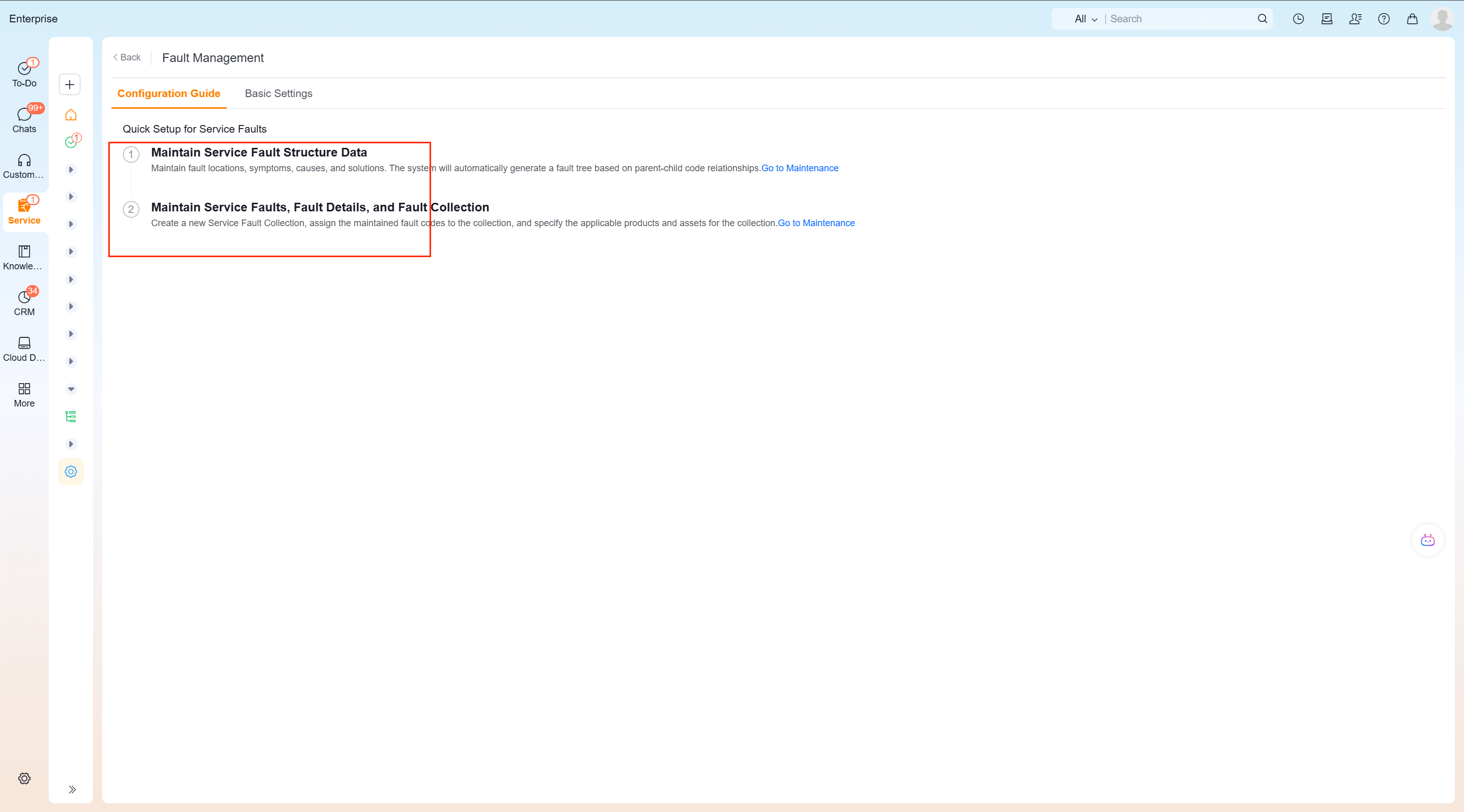The height and width of the screenshot is (812, 1464).
Task: Follow Go to Maintenance link for step 2
Action: 816,223
